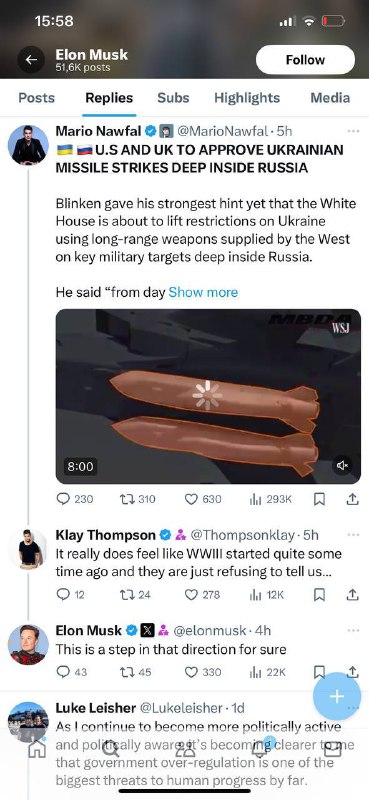The width and height of the screenshot is (369, 800).
Task: Repost Mario Nawfal's post with 310 reposts
Action: coord(136,499)
